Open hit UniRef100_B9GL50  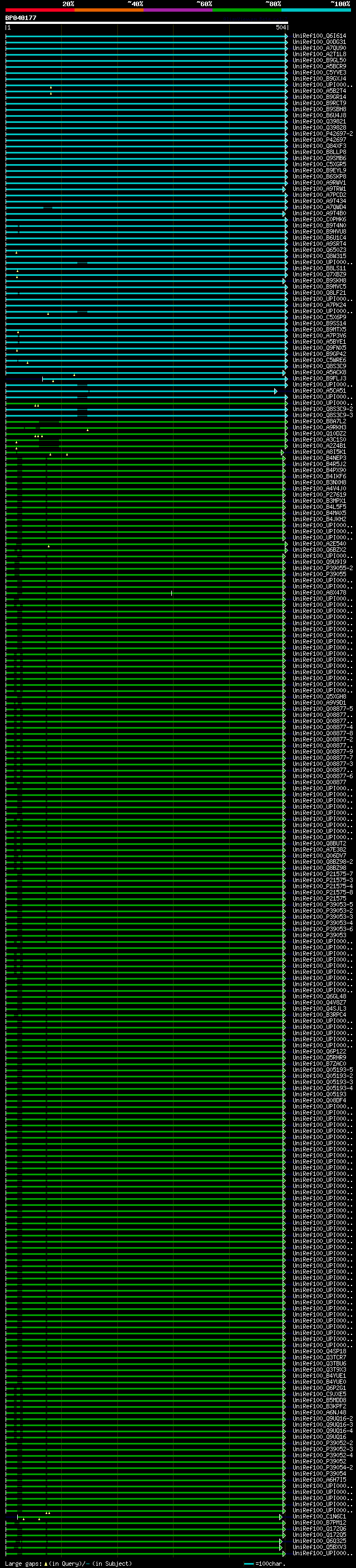(319, 60)
